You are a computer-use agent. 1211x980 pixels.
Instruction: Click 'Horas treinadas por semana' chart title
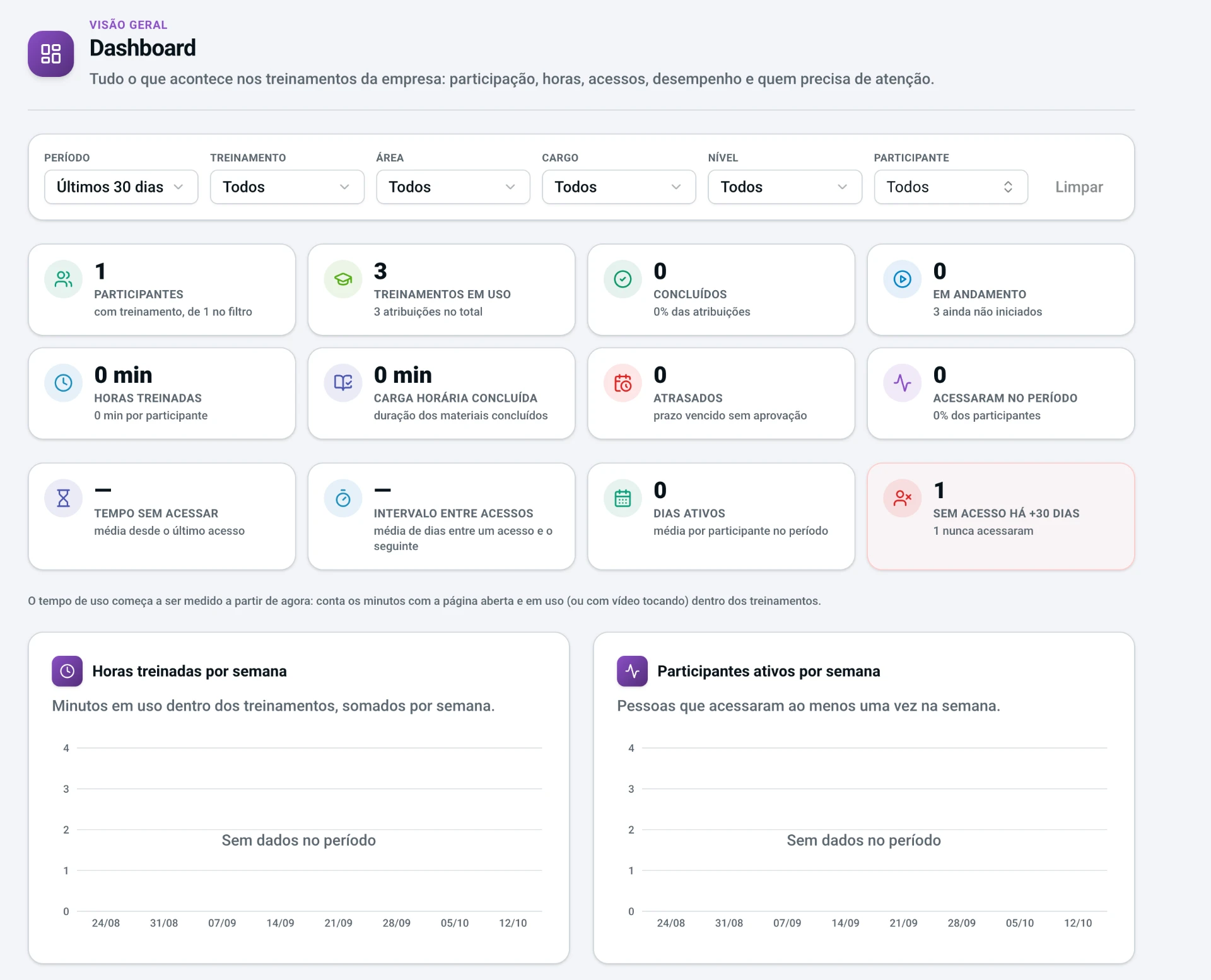coord(189,671)
